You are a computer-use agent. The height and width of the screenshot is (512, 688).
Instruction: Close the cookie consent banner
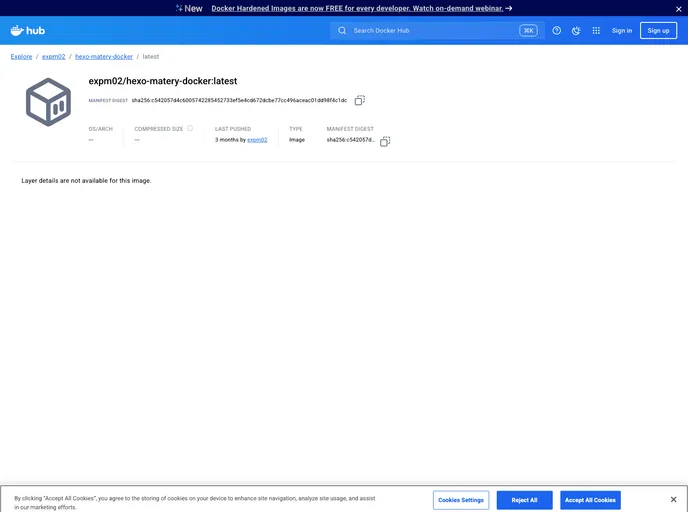[x=673, y=500]
